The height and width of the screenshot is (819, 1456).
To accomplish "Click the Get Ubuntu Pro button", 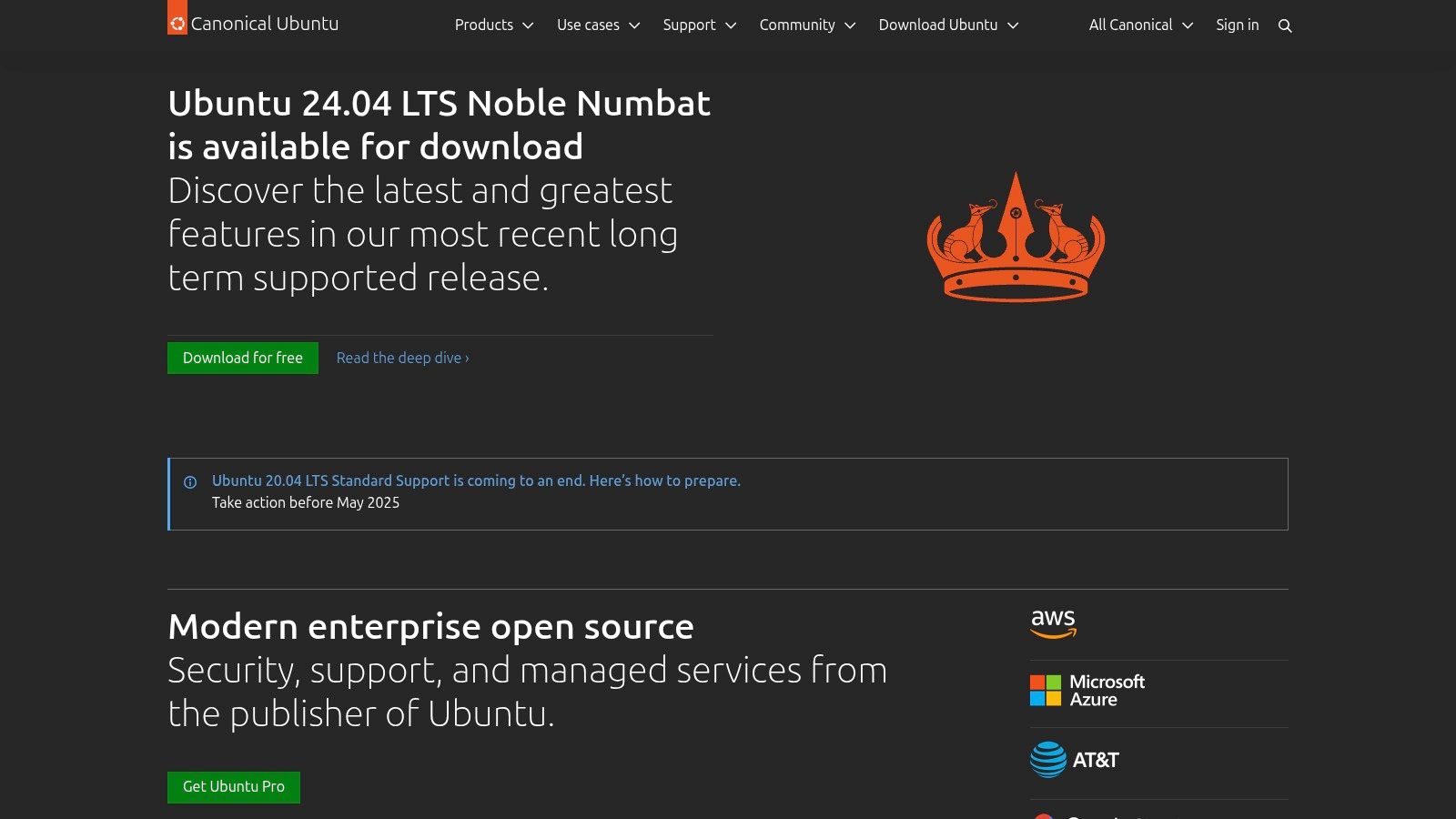I will (234, 787).
